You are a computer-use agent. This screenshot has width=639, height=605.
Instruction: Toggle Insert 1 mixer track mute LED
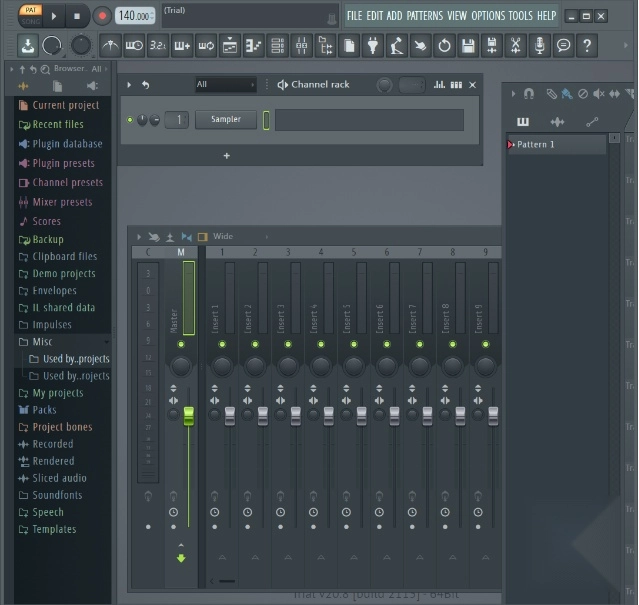click(221, 344)
